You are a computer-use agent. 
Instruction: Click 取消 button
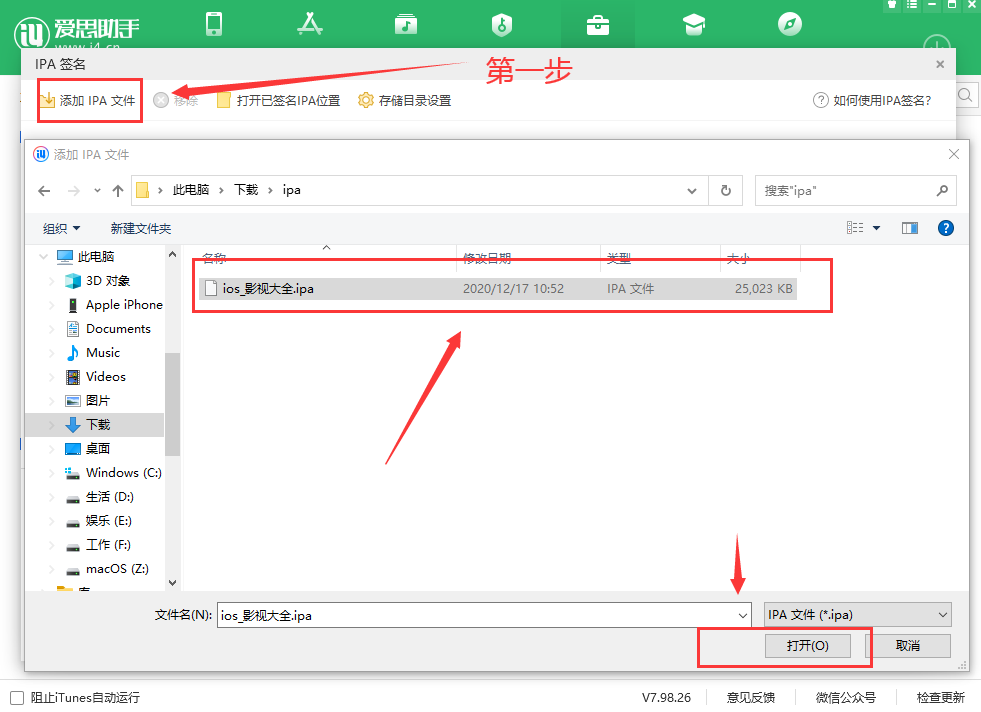pyautogui.click(x=908, y=646)
